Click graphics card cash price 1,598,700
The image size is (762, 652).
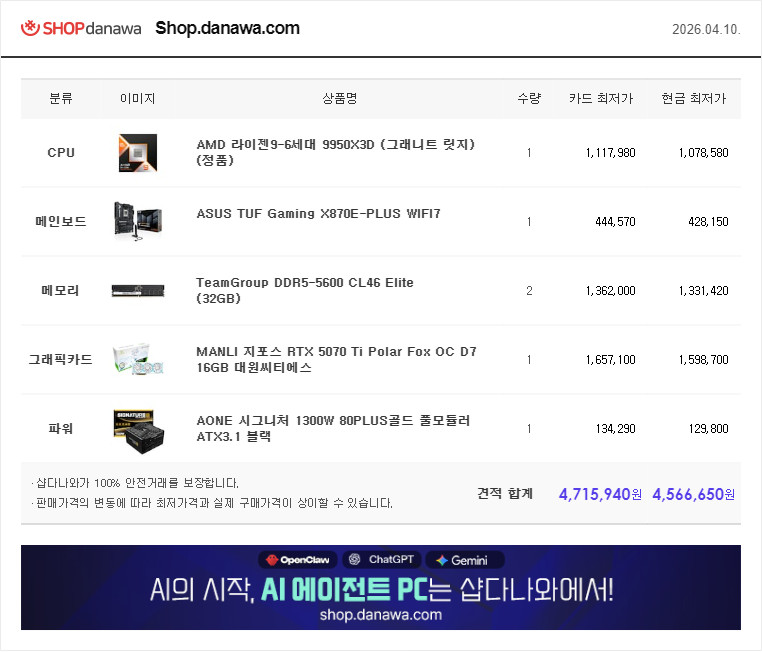click(x=703, y=360)
